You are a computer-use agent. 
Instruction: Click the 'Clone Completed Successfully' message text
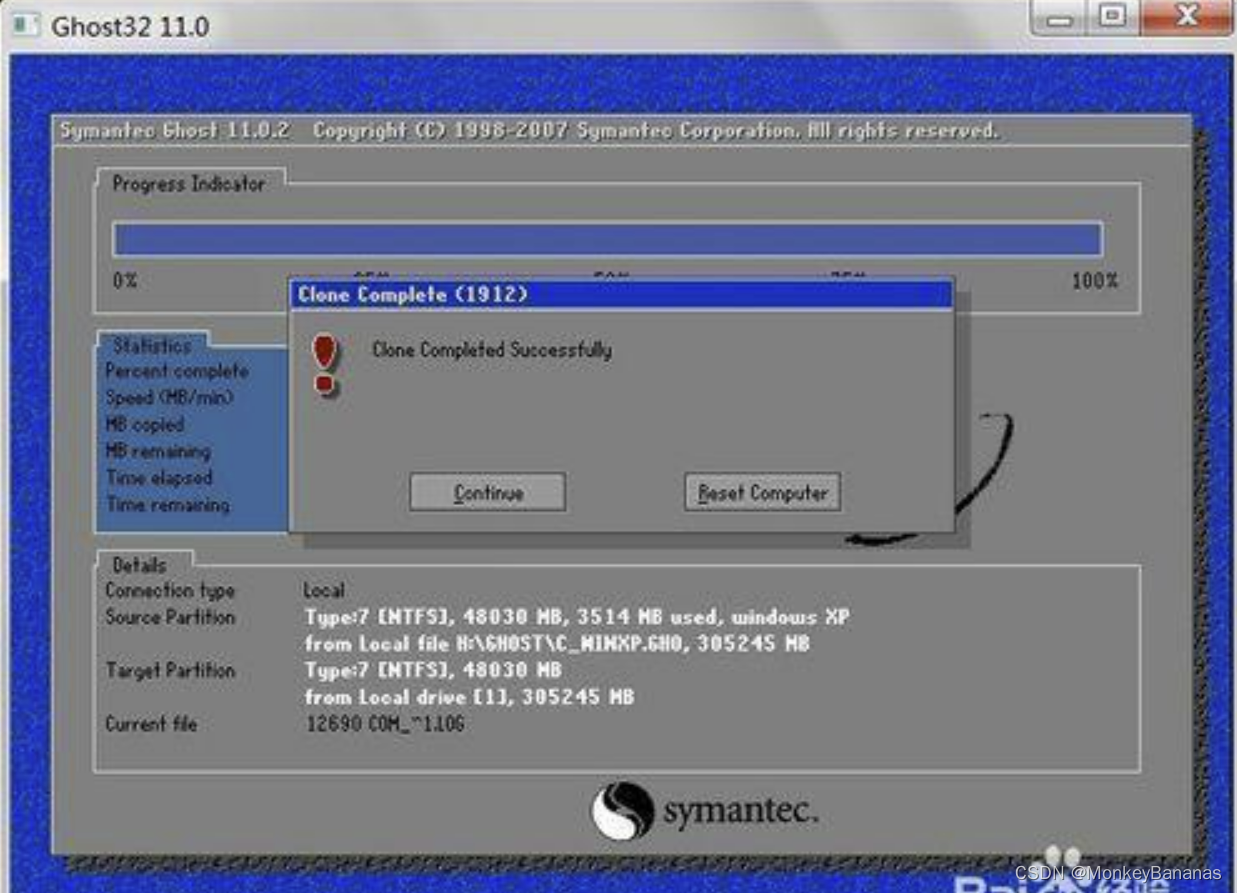pyautogui.click(x=492, y=350)
